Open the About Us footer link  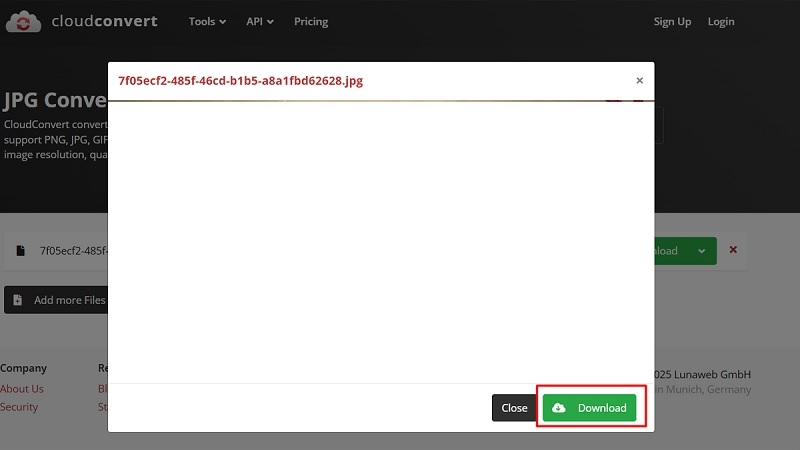tap(21, 388)
